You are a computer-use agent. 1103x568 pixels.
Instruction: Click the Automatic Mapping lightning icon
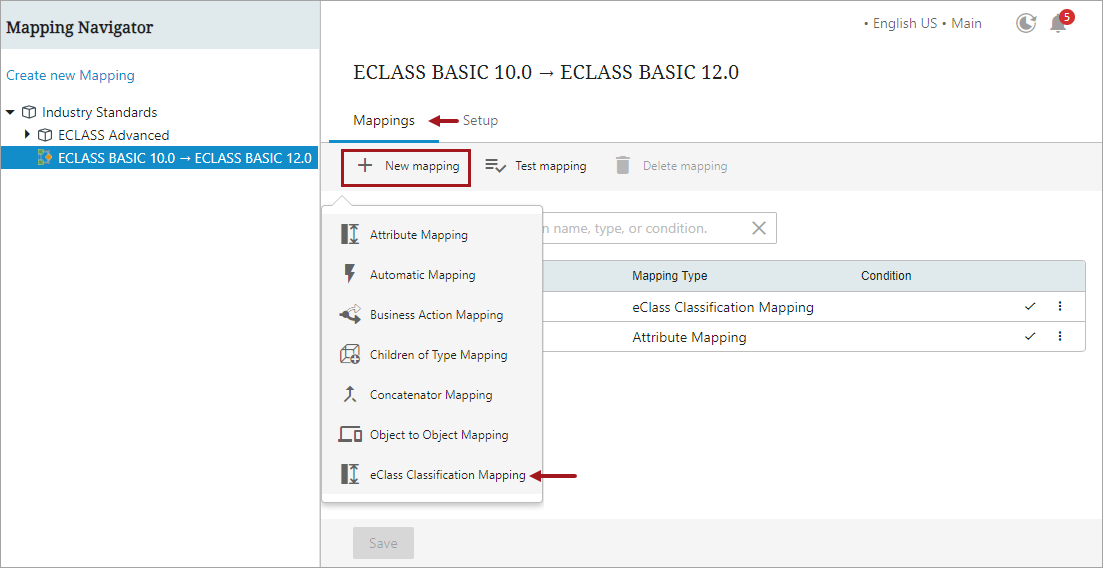pos(350,274)
